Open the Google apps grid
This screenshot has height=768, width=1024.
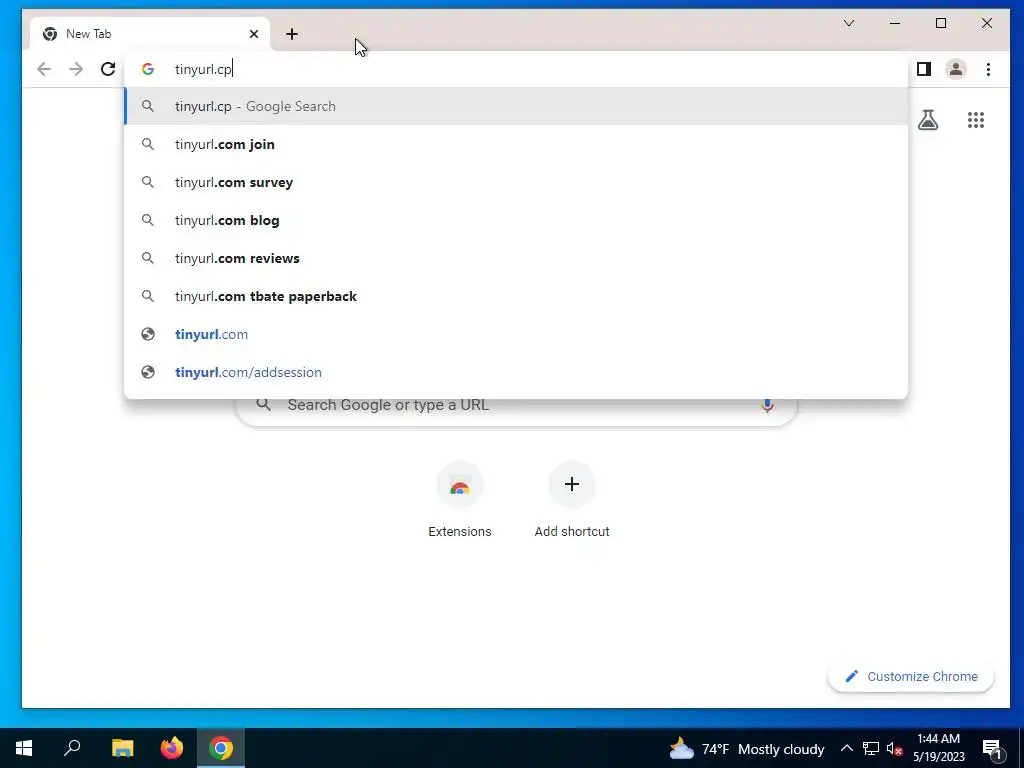pyautogui.click(x=976, y=120)
